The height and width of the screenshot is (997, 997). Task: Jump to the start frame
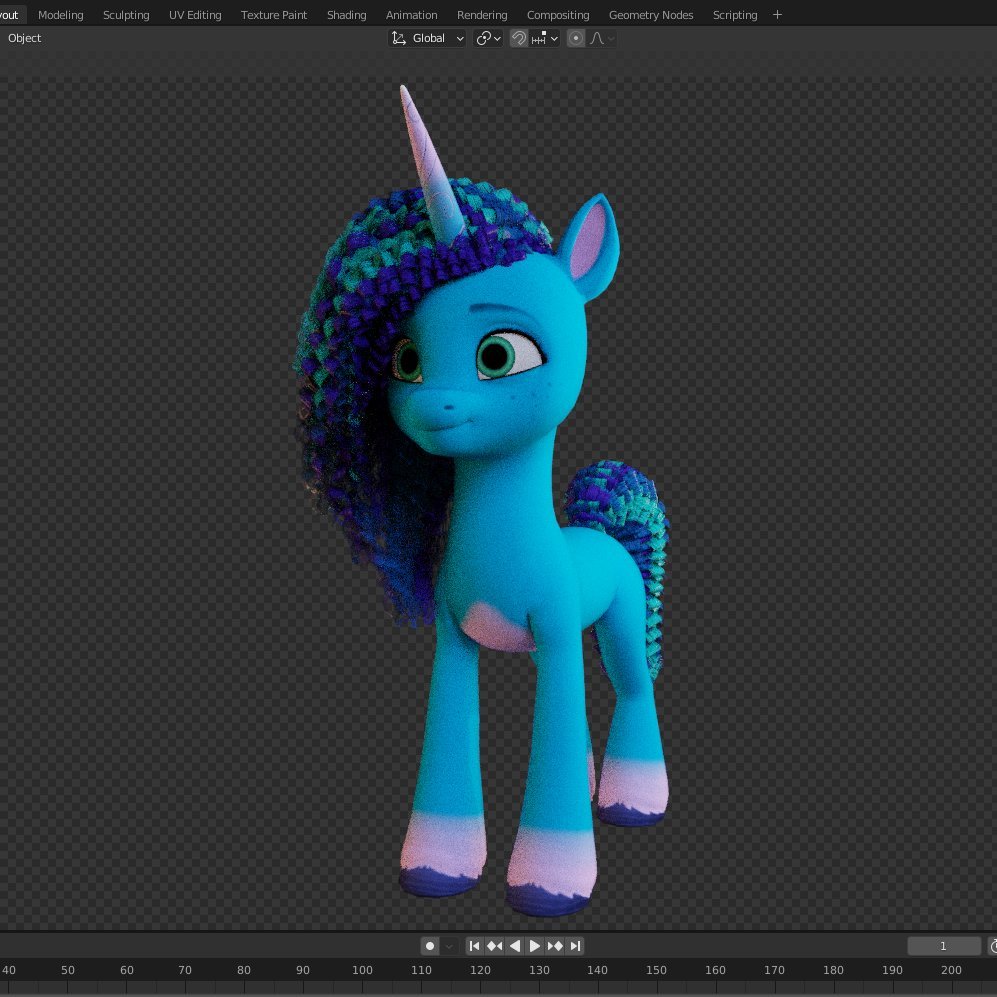click(474, 946)
